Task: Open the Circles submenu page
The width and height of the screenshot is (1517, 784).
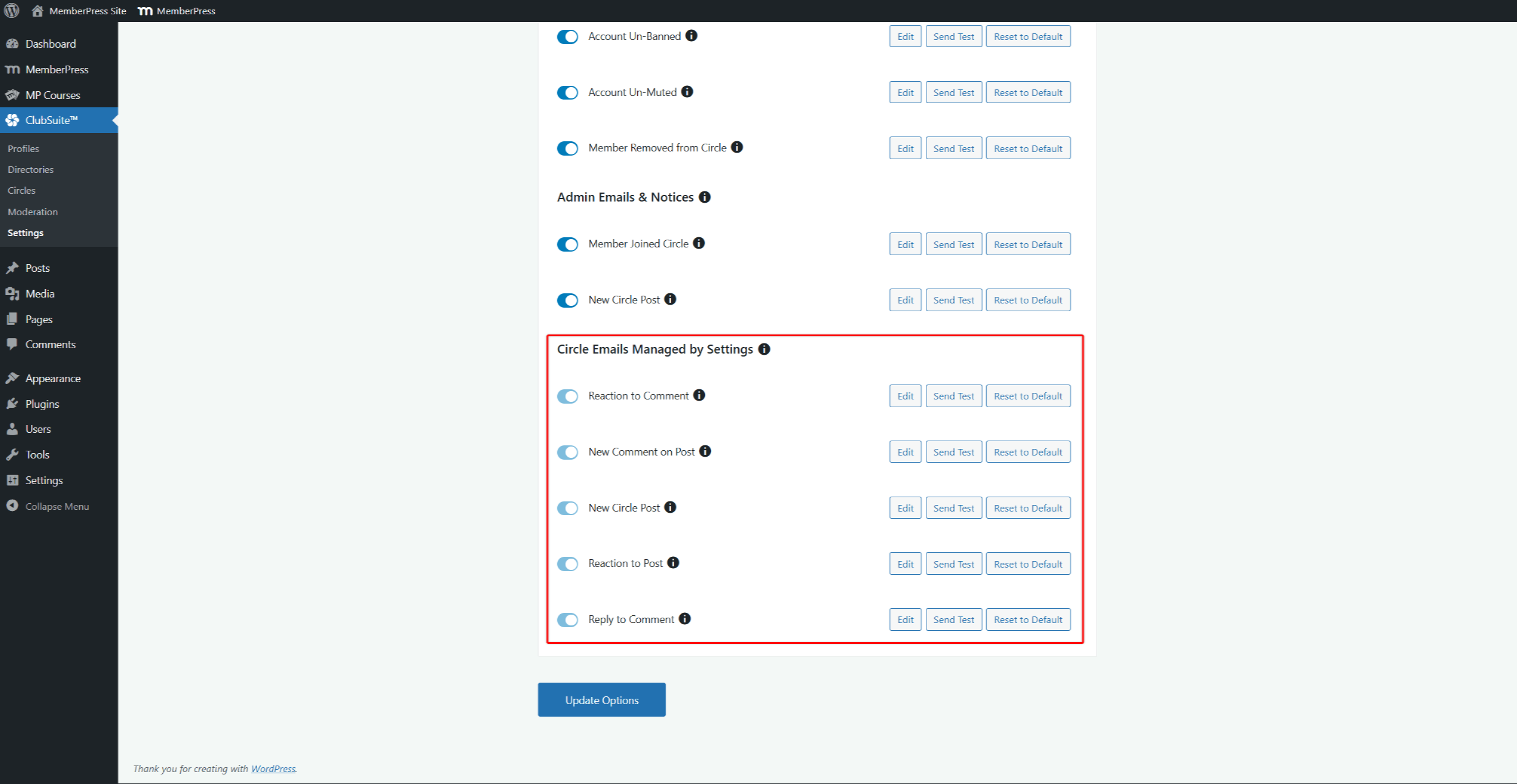Action: click(21, 190)
